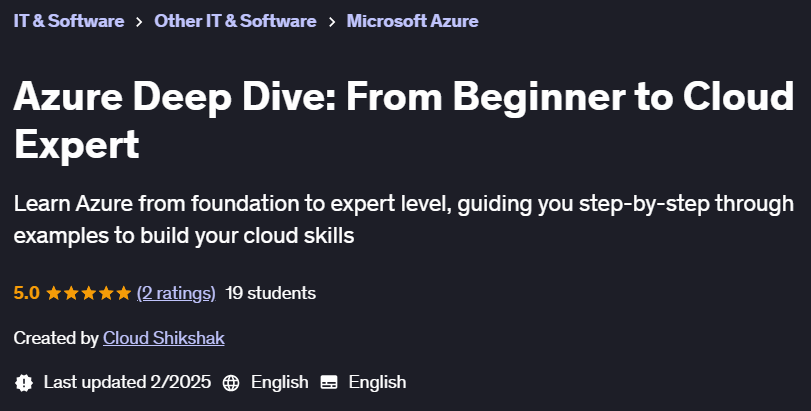Open the Microsoft Azure breadcrumb link

412,21
